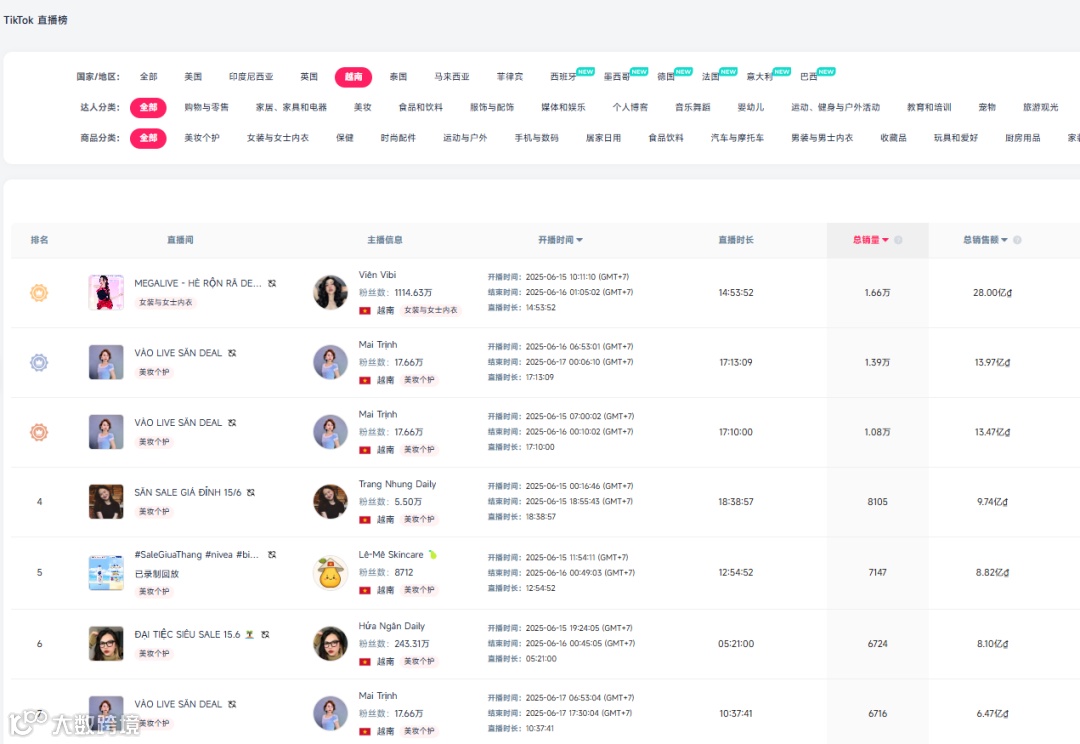1080x744 pixels.
Task: Click icon beside SĂN SALE GIA ĐÌNH title
Action: (x=251, y=493)
